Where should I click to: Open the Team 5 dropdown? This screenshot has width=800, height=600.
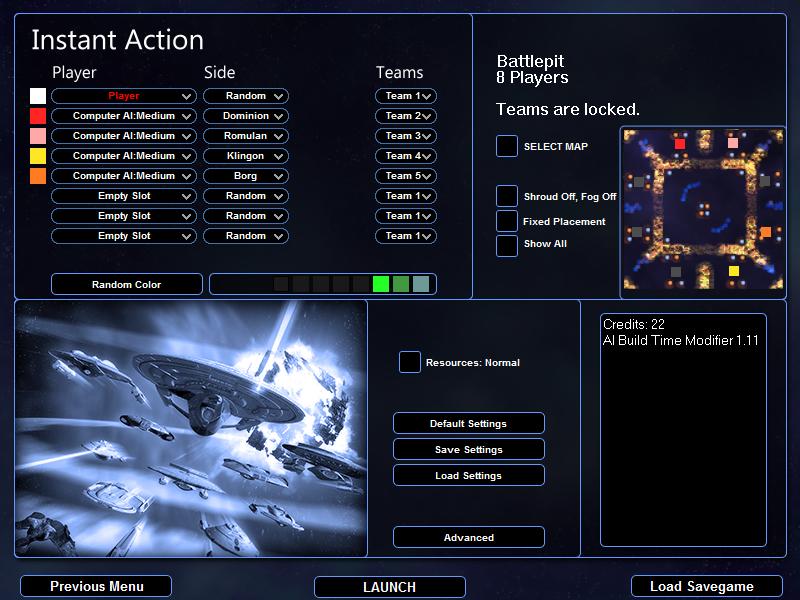click(406, 176)
